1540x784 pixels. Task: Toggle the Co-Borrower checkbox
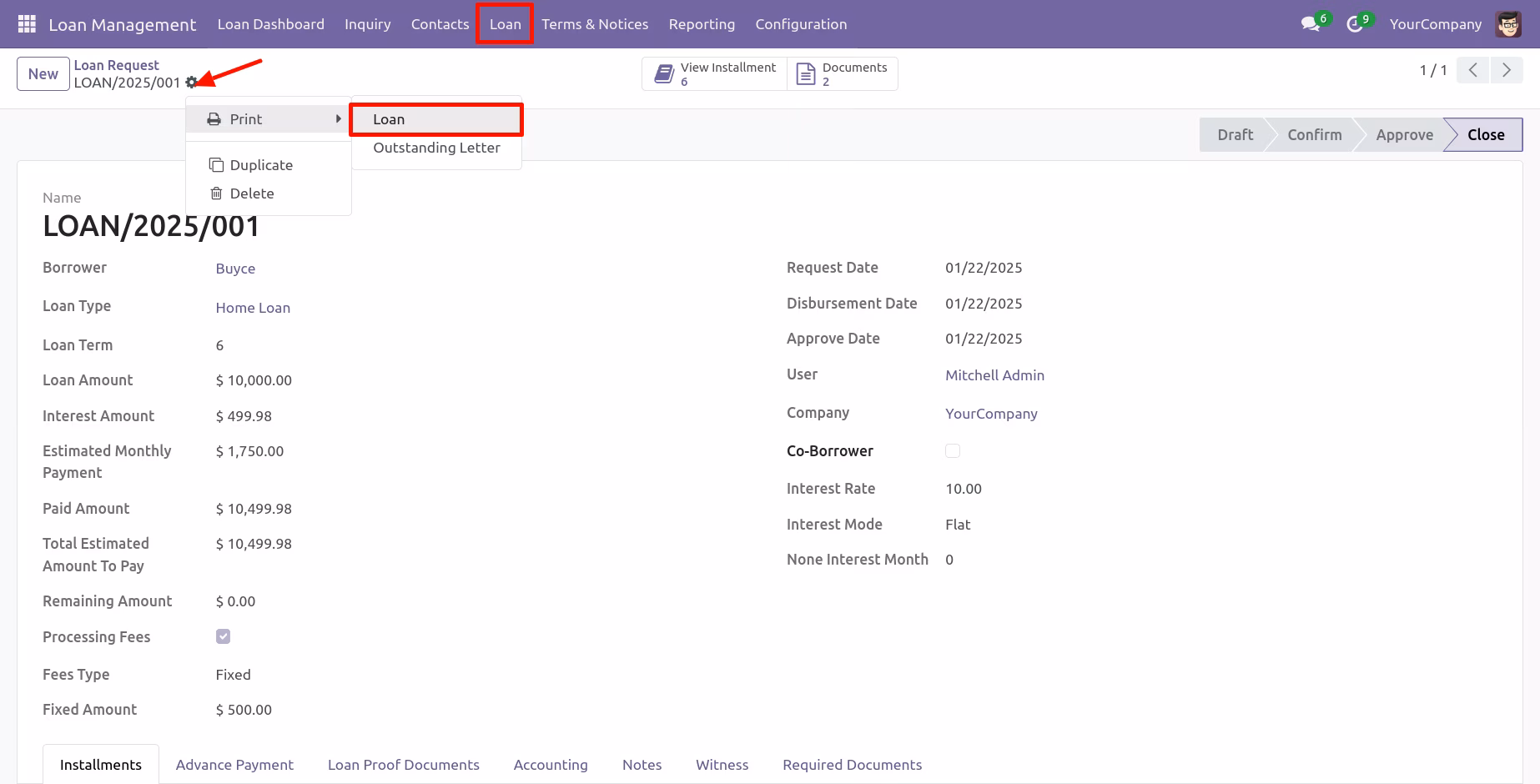(x=953, y=450)
